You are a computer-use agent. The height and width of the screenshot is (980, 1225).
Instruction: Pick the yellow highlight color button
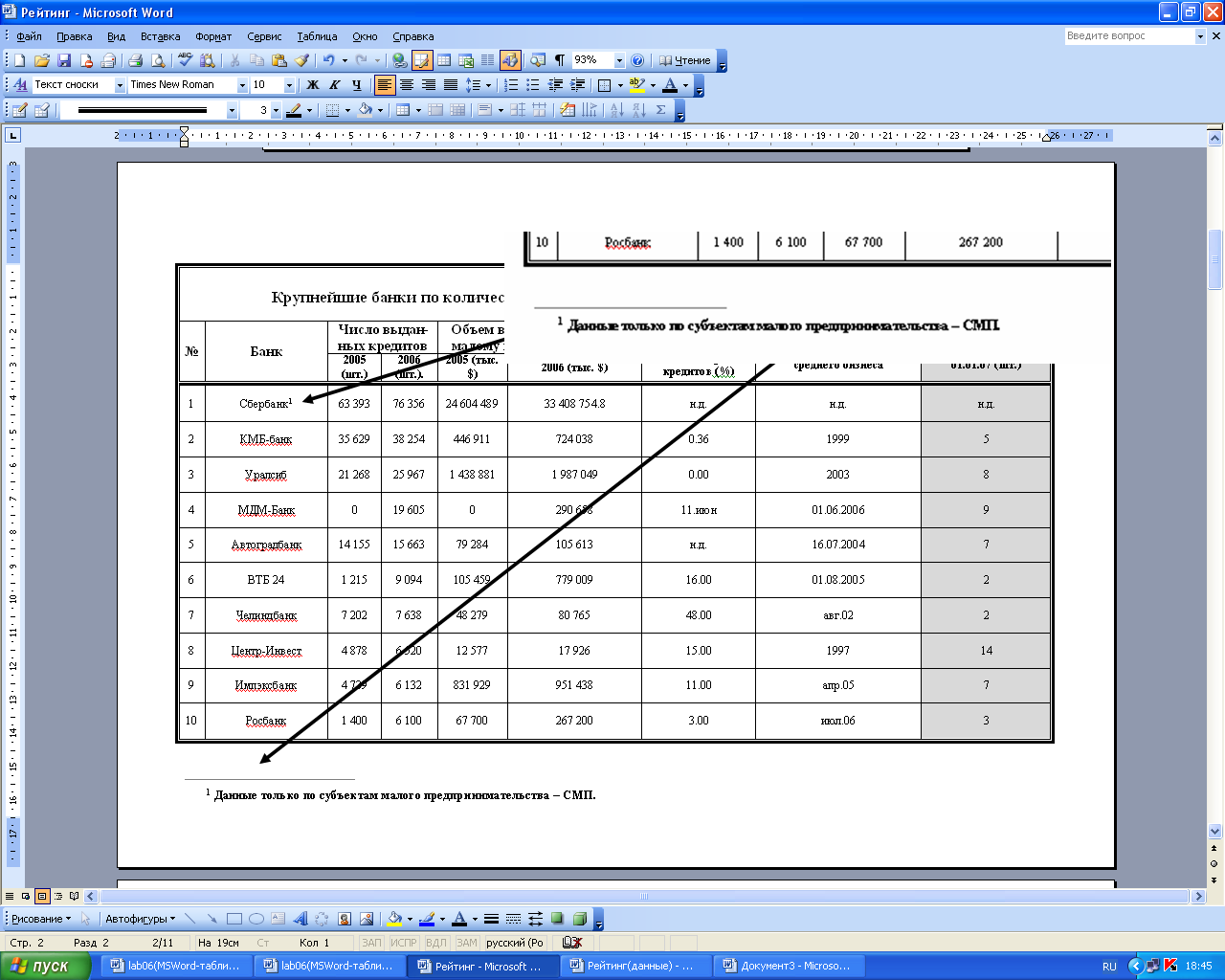[637, 85]
